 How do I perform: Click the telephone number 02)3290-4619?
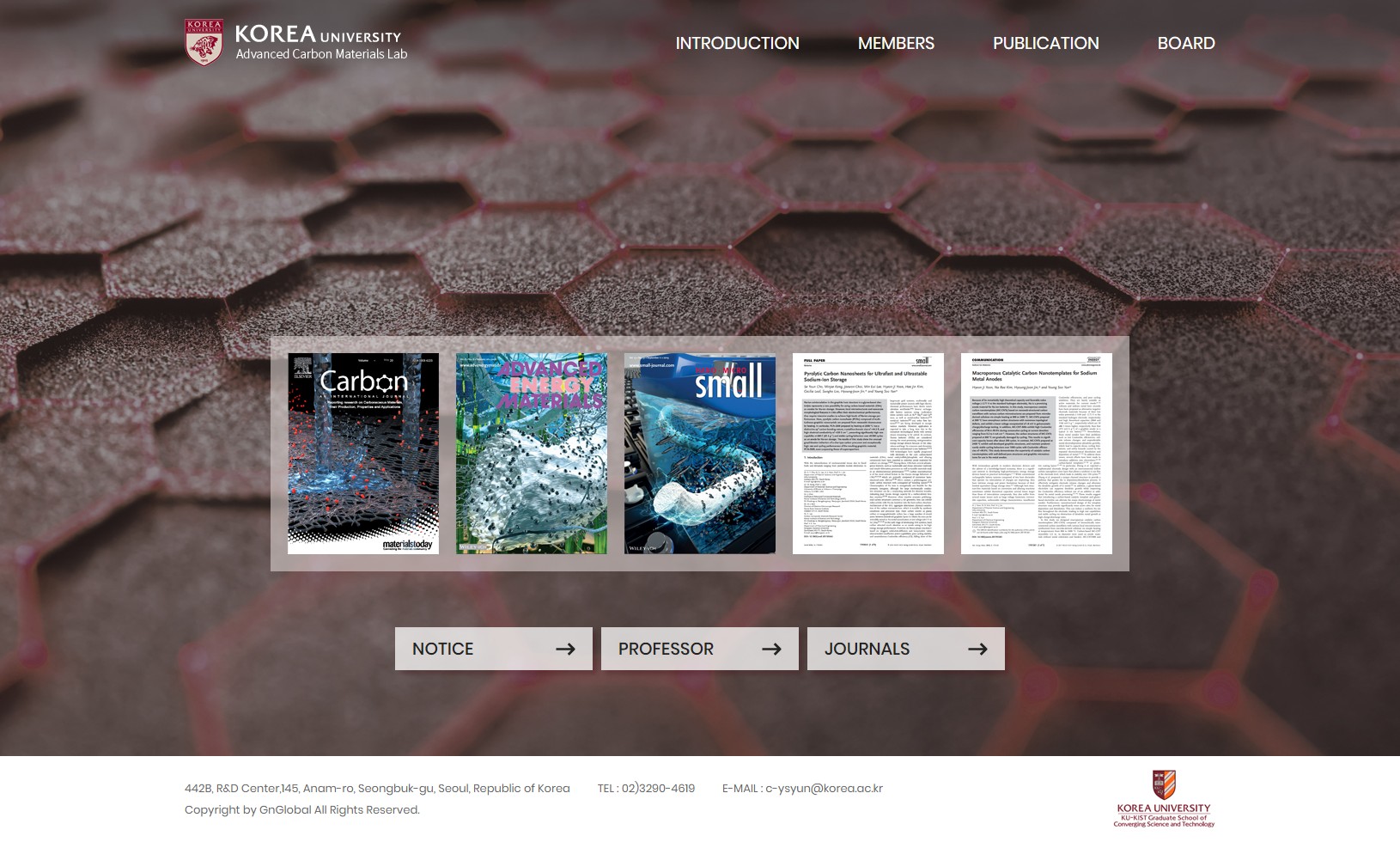658,788
